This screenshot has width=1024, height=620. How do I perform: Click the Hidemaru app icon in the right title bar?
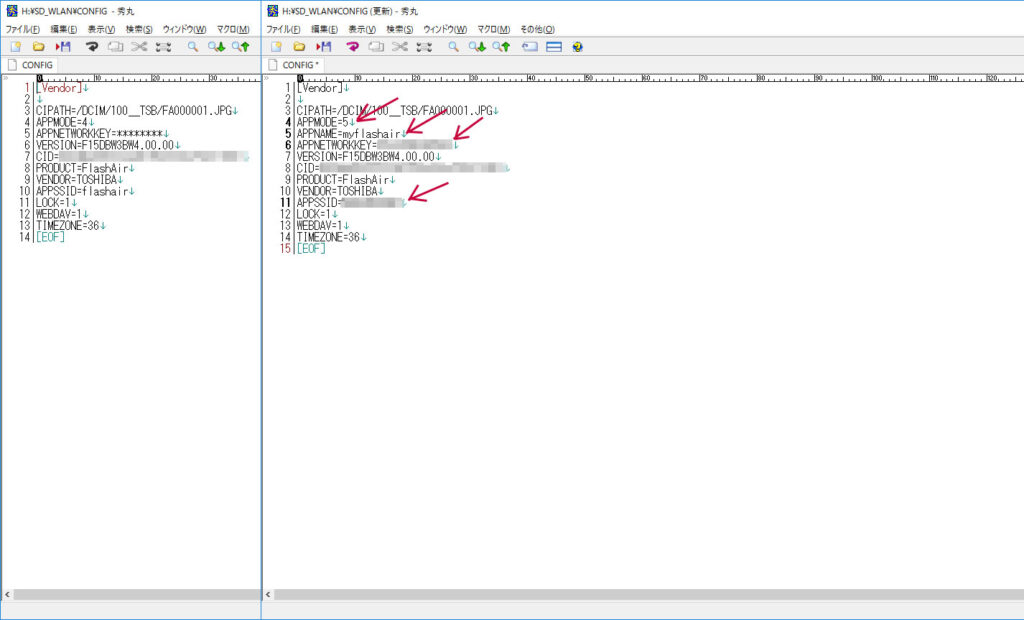[x=272, y=10]
